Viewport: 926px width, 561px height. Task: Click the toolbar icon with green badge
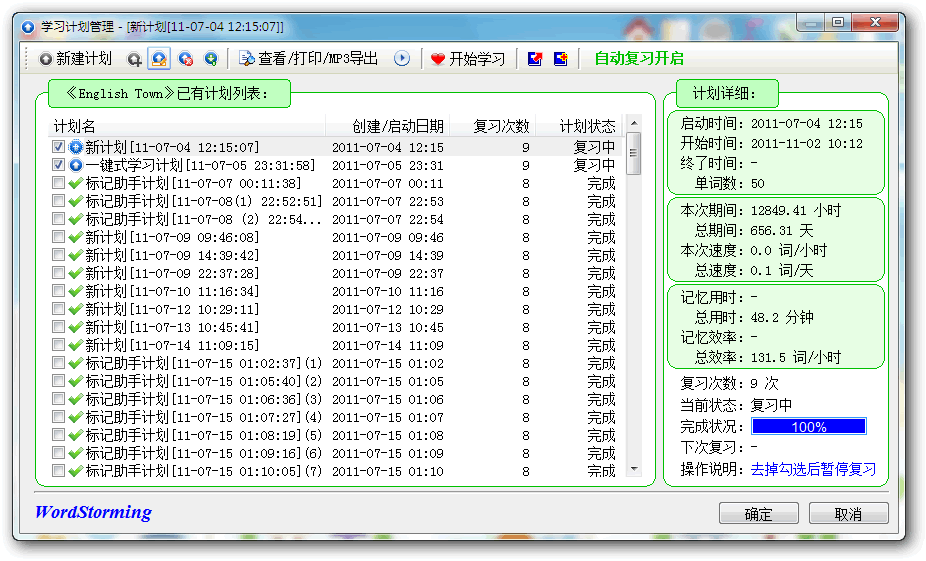point(210,59)
